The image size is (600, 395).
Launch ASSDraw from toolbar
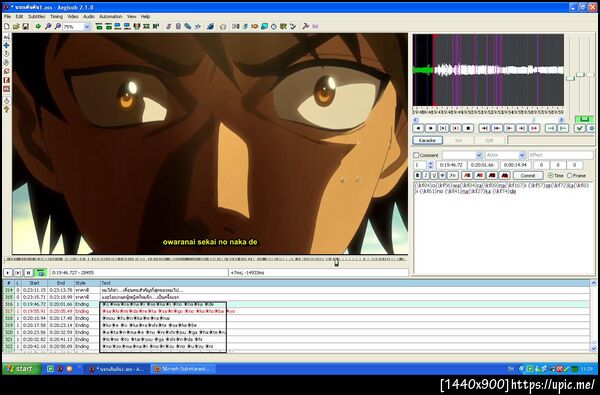223,26
